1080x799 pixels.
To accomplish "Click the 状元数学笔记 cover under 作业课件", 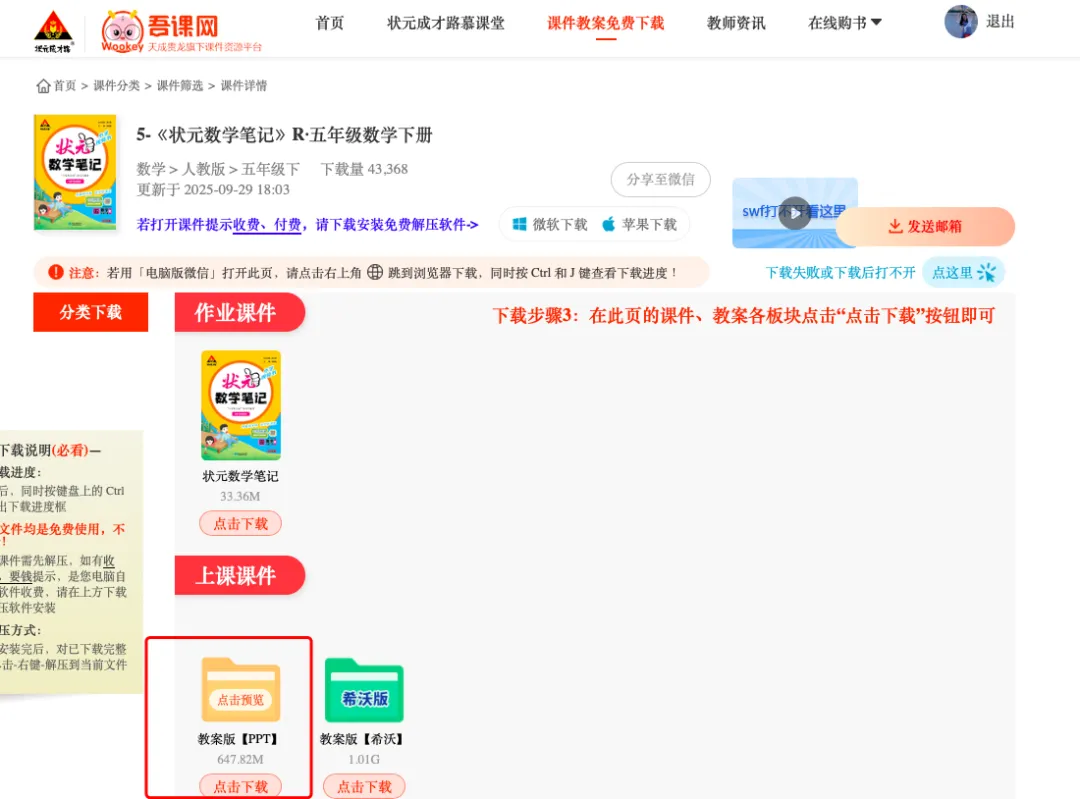I will tap(240, 405).
